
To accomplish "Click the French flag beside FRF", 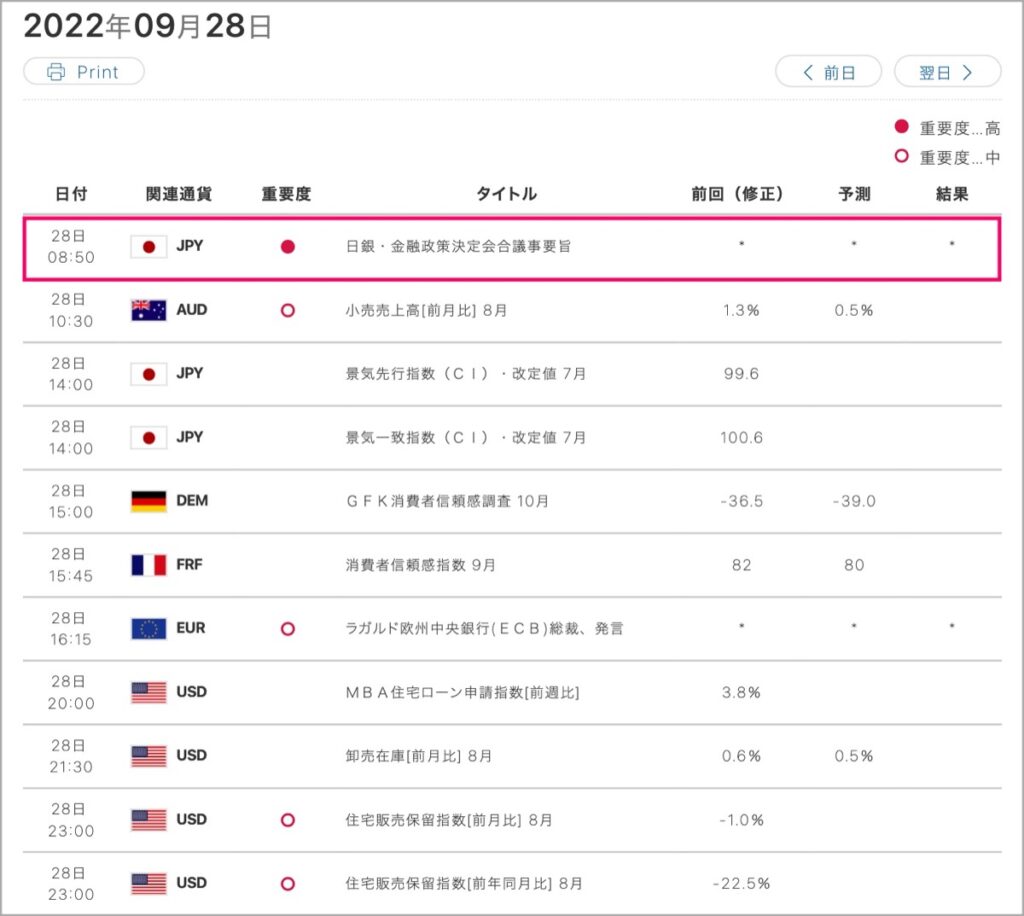I will click(x=149, y=565).
